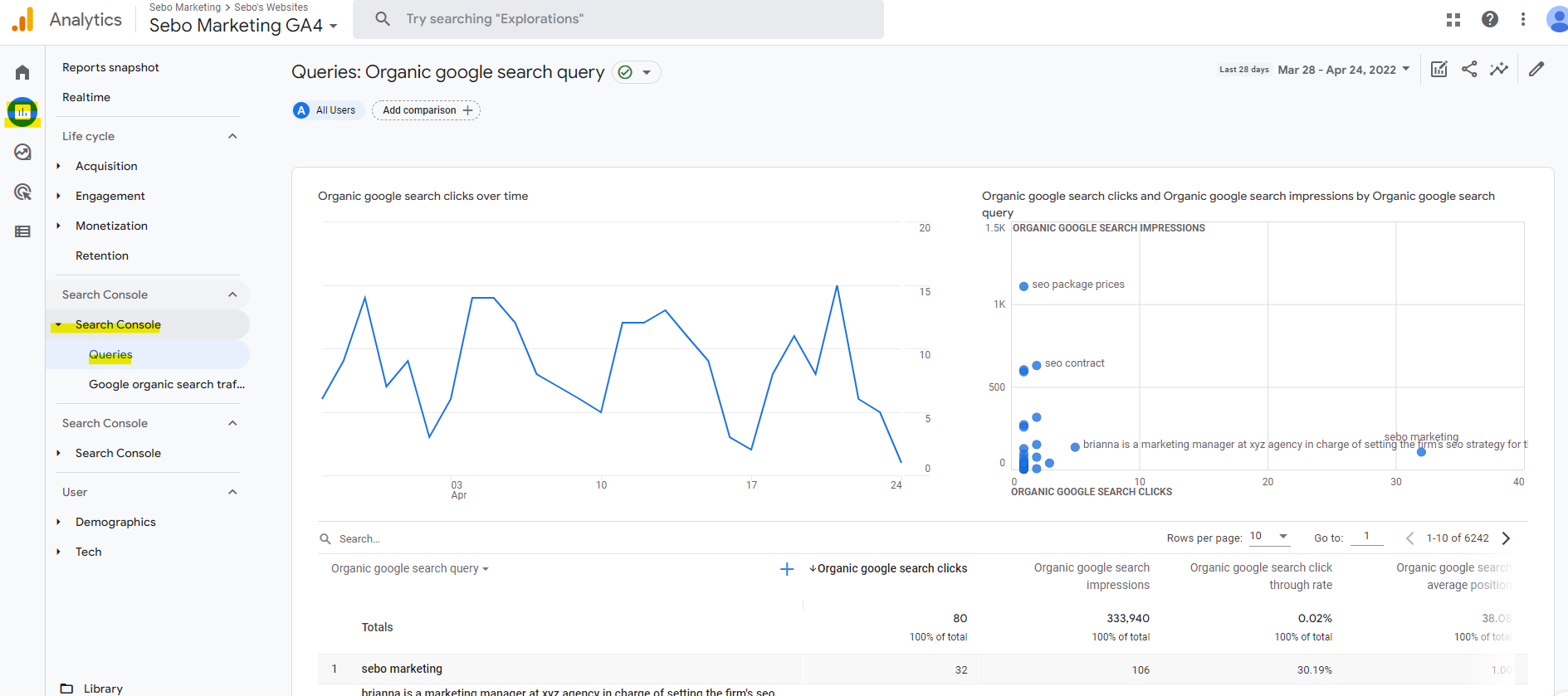Open the Reports icon in sidebar
The height and width of the screenshot is (696, 1568).
(x=22, y=111)
